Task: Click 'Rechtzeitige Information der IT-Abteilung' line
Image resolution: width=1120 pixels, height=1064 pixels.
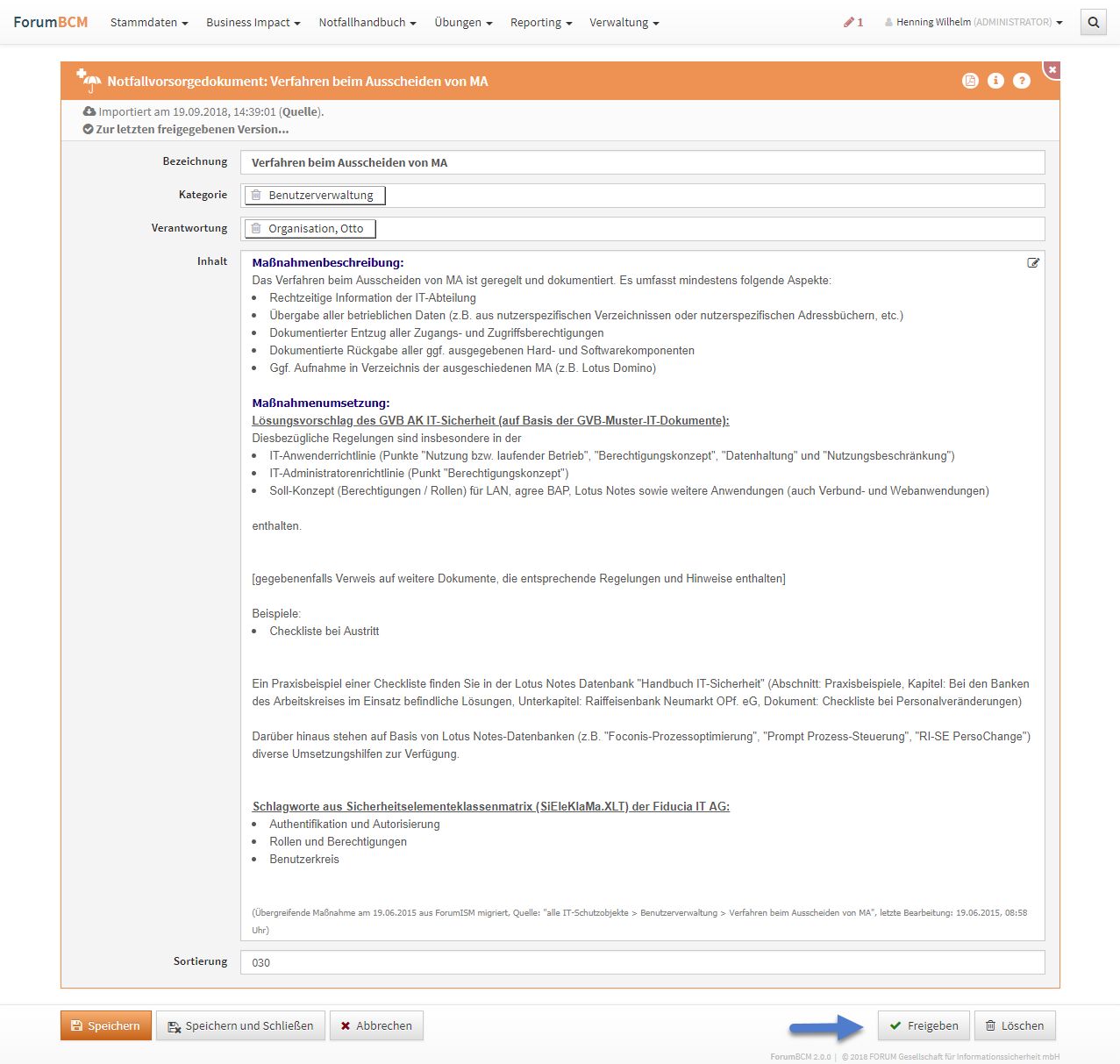Action: point(373,297)
